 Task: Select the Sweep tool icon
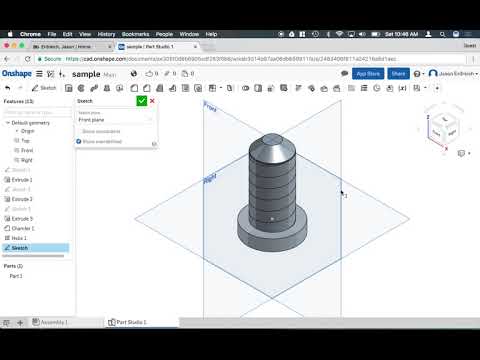tap(94, 88)
